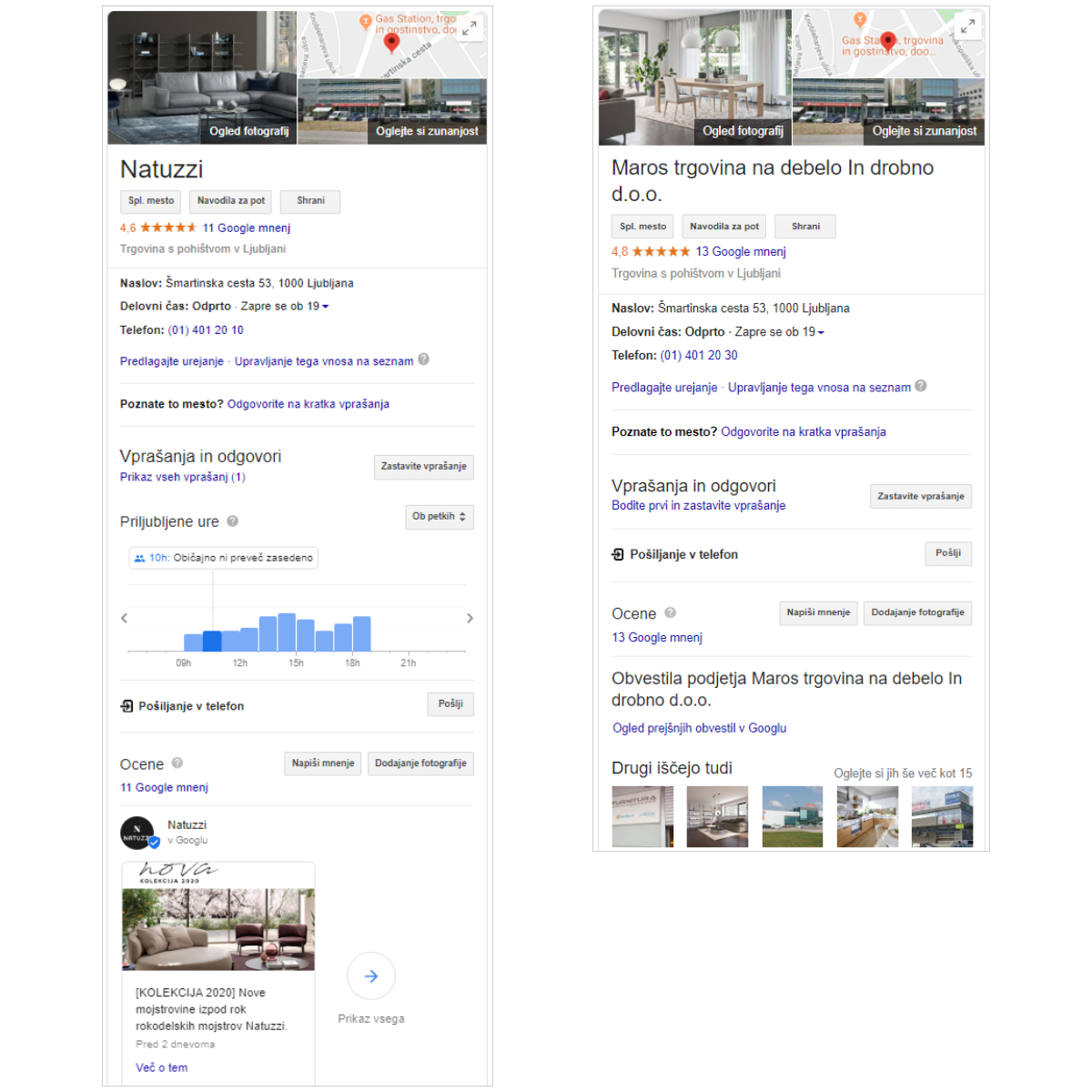Open the Ob petkih day dropdown

point(439,517)
